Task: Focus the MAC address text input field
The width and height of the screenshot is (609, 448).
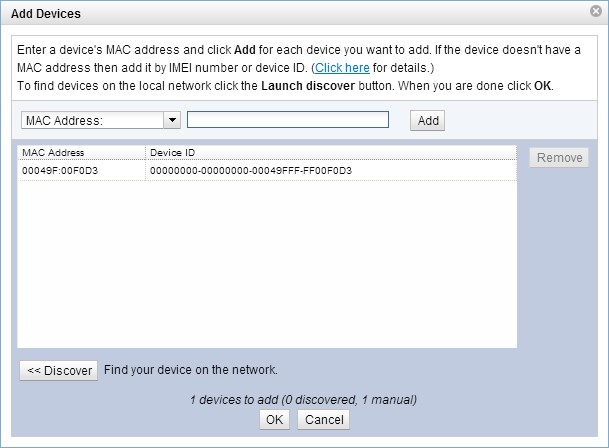Action: click(x=287, y=120)
